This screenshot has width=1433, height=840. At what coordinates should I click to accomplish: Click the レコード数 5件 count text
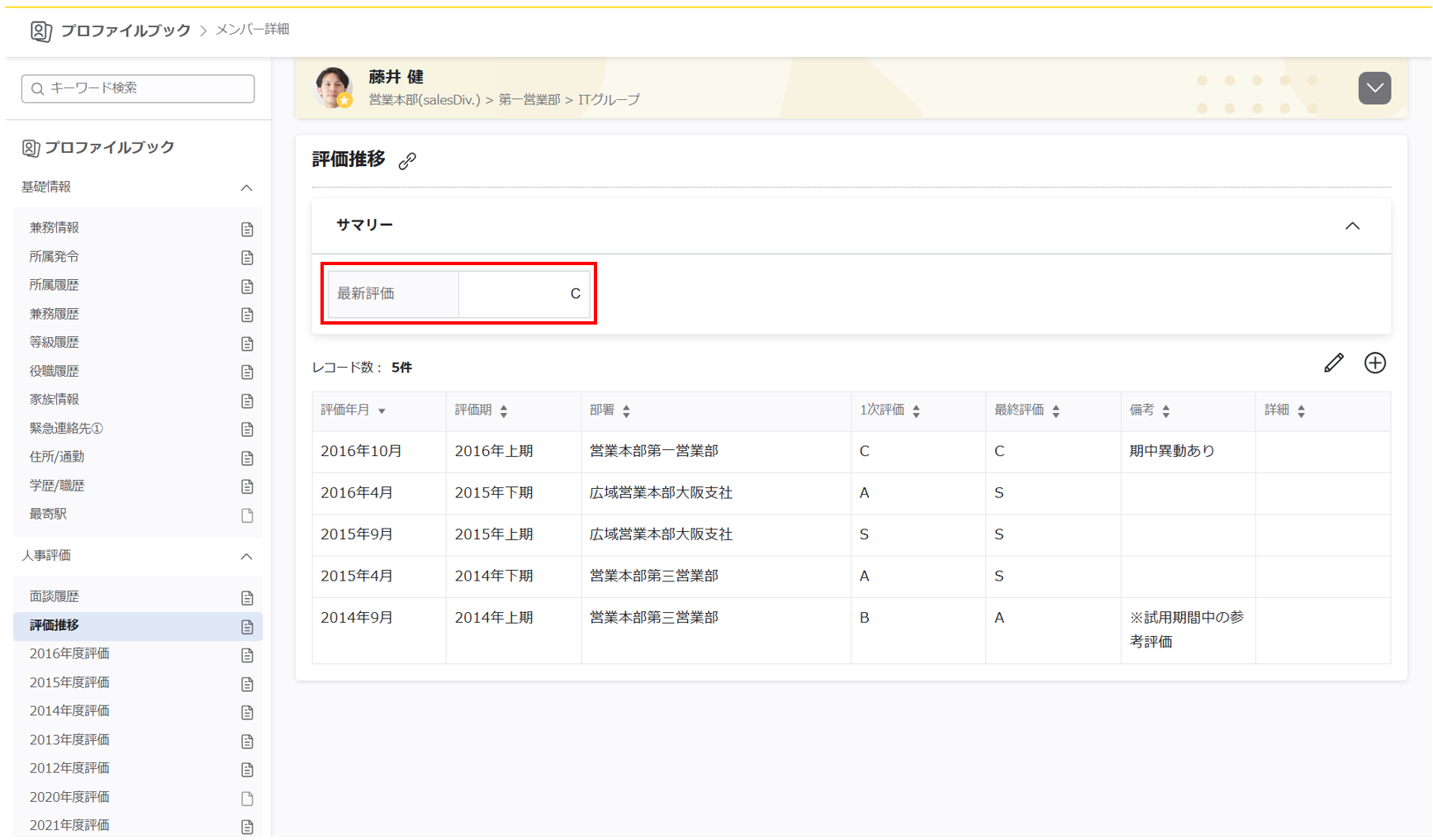click(362, 368)
